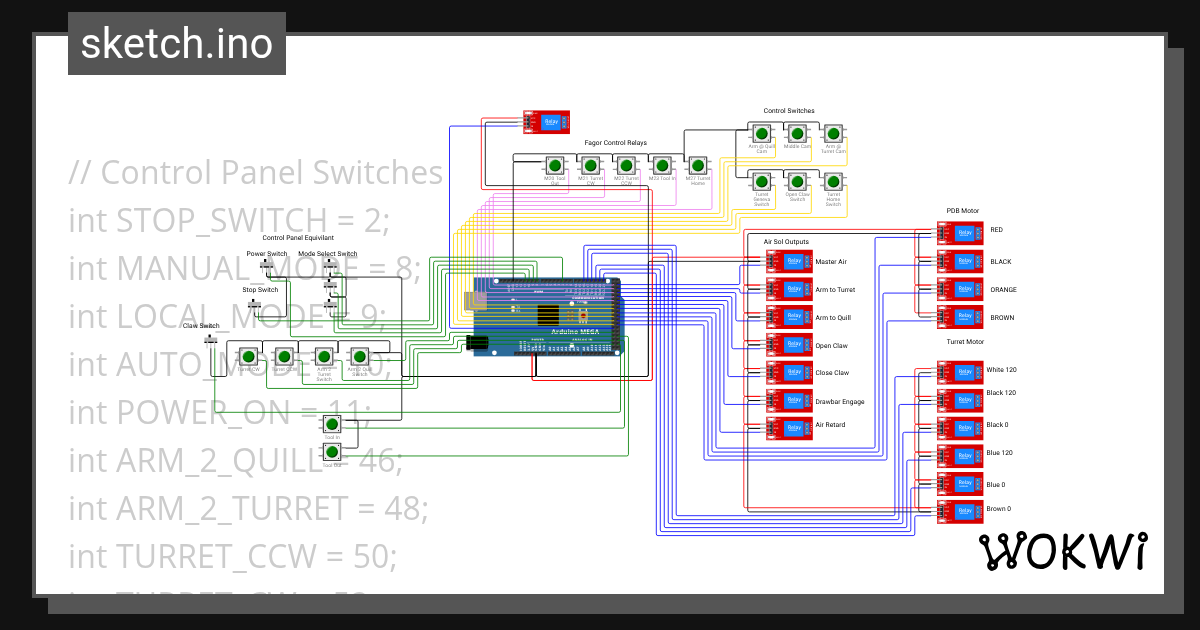Flip the Stop Switch

pyautogui.click(x=255, y=304)
